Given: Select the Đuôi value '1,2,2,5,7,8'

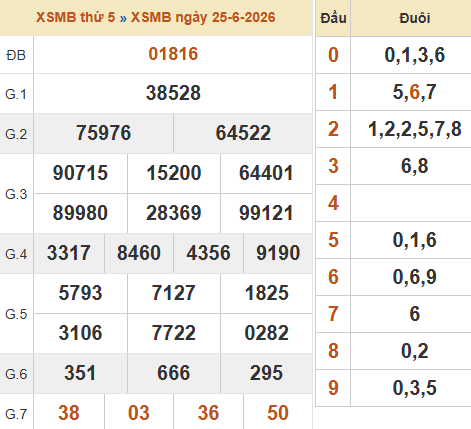Looking at the screenshot, I should coord(415,129).
